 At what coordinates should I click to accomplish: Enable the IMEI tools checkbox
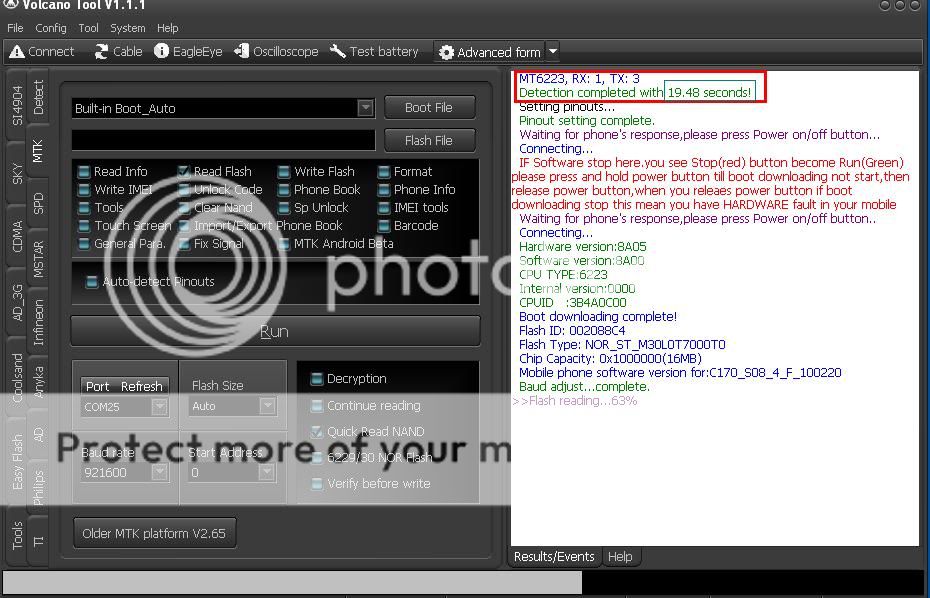coord(384,208)
